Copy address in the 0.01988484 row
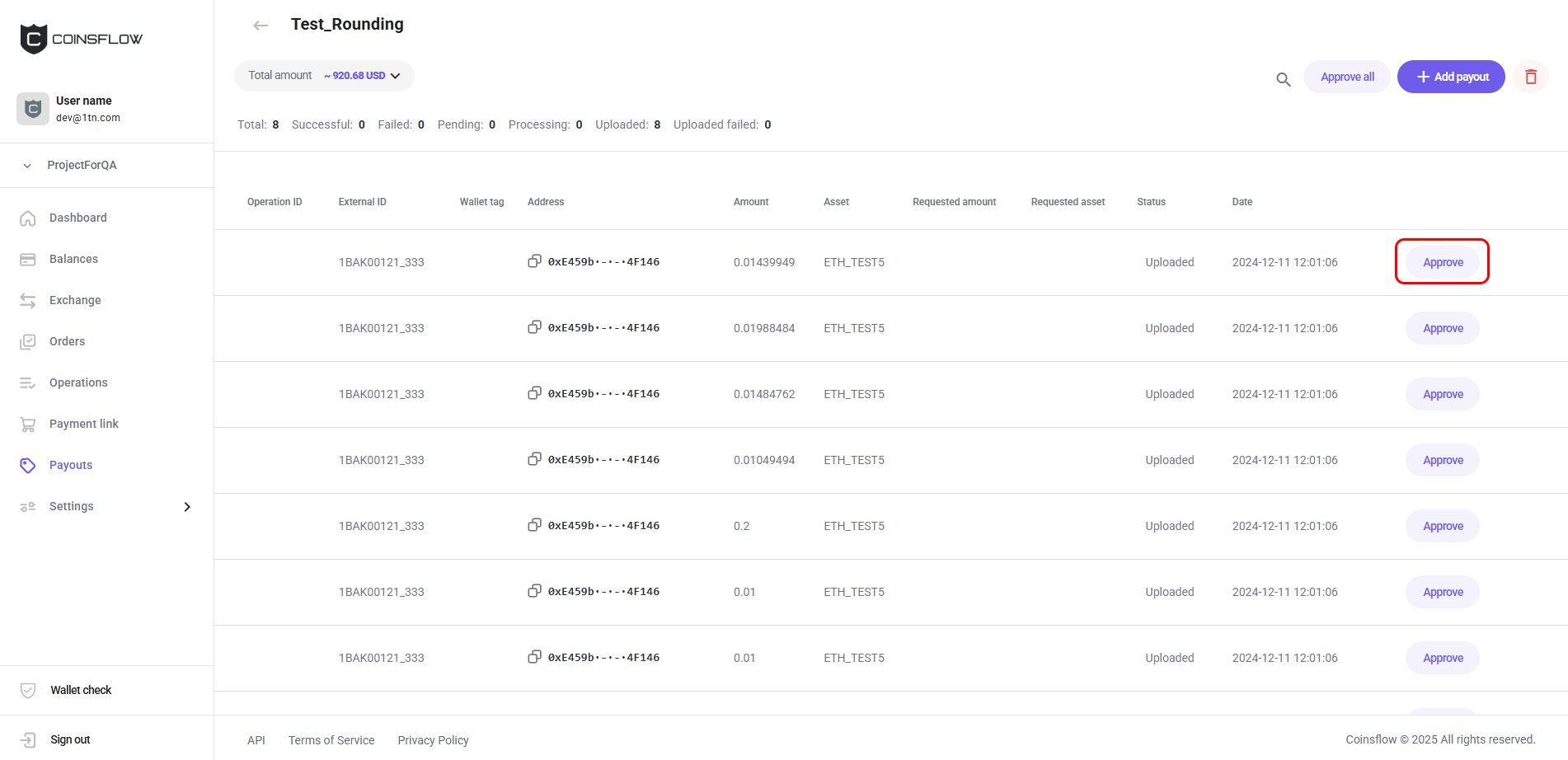The width and height of the screenshot is (1568, 760). pyautogui.click(x=534, y=327)
